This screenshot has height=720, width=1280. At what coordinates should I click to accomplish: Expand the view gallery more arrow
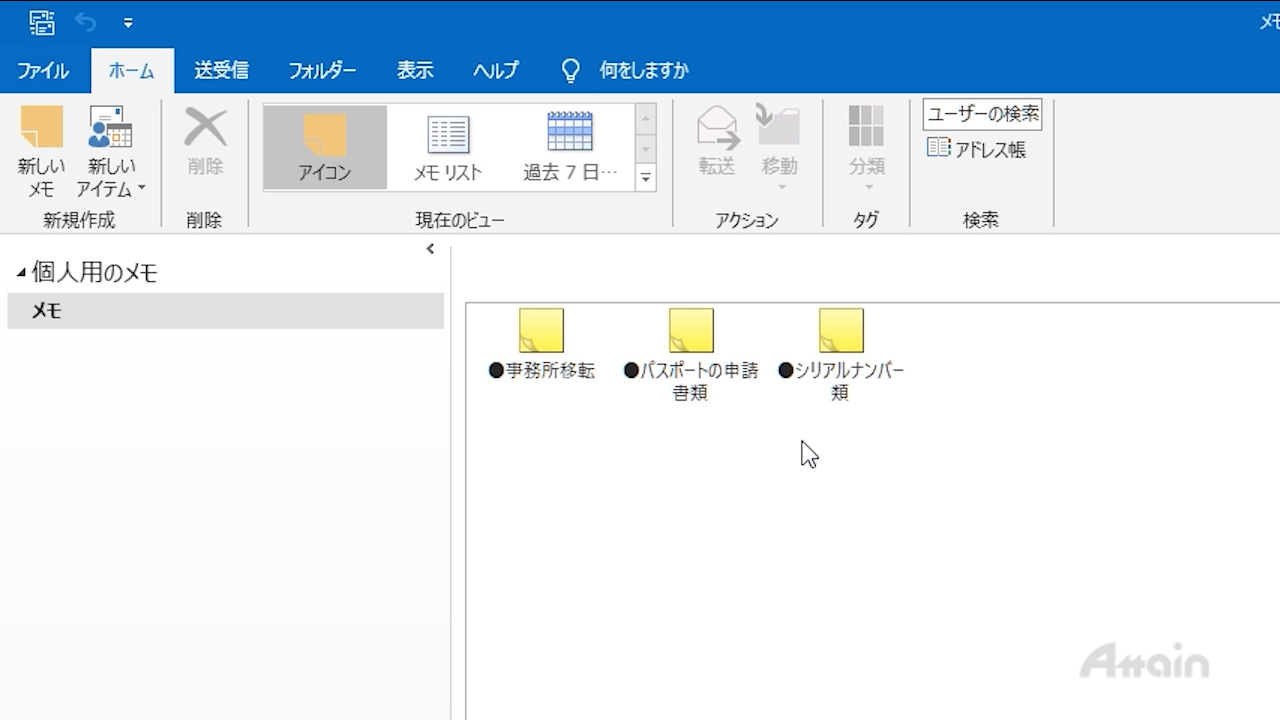[x=646, y=178]
